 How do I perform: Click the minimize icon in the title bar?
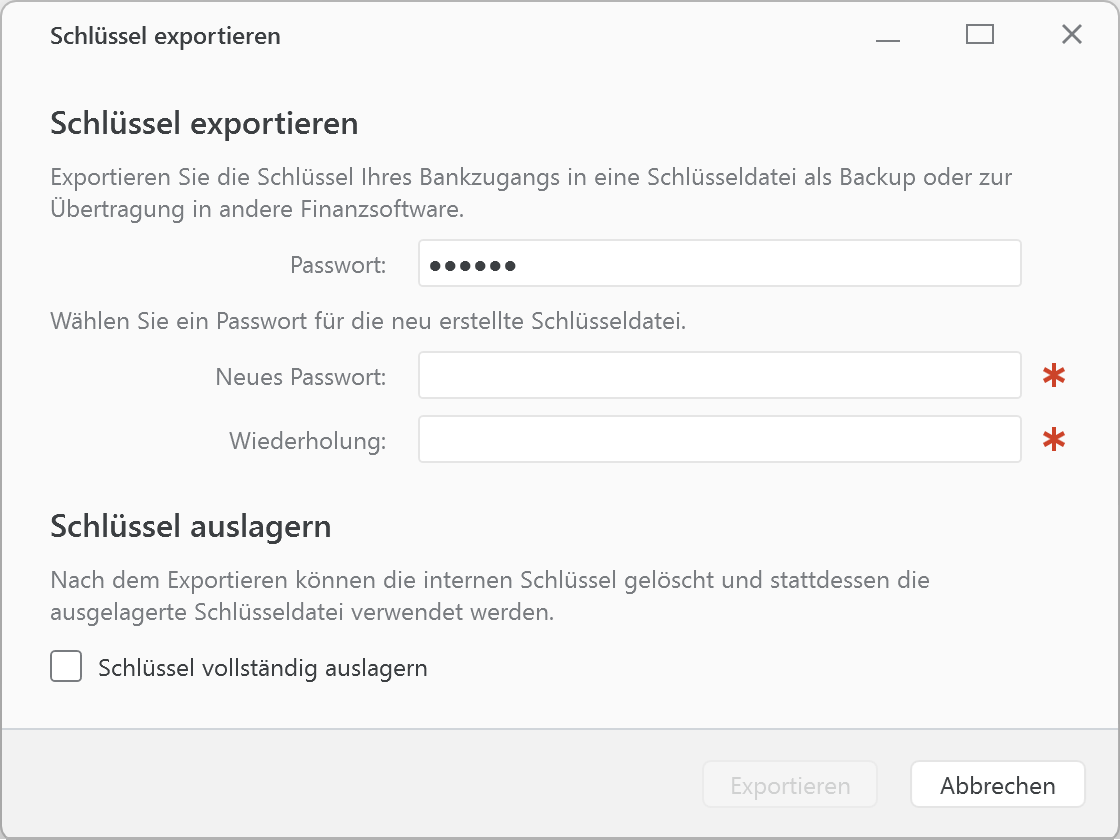coord(888,36)
